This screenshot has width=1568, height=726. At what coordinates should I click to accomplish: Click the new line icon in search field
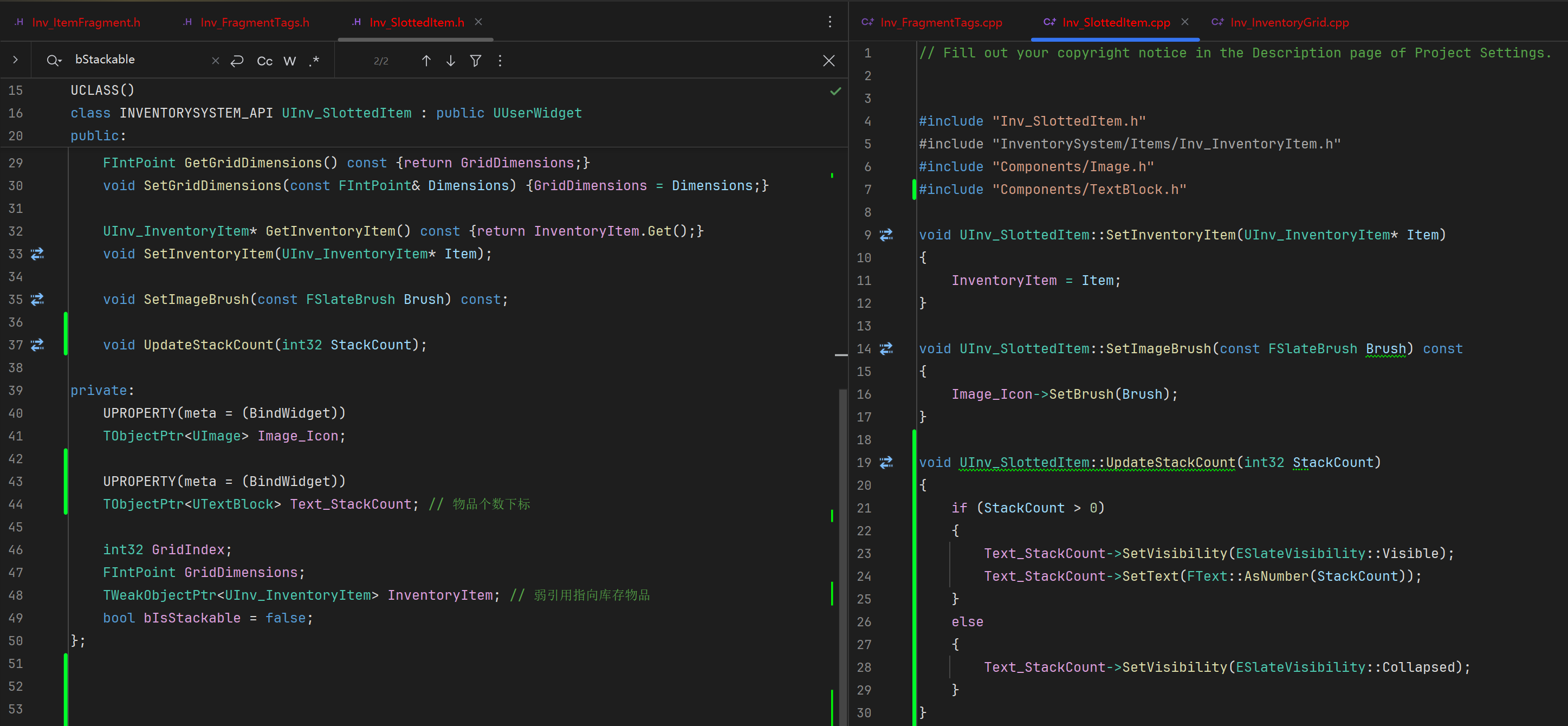coord(237,60)
